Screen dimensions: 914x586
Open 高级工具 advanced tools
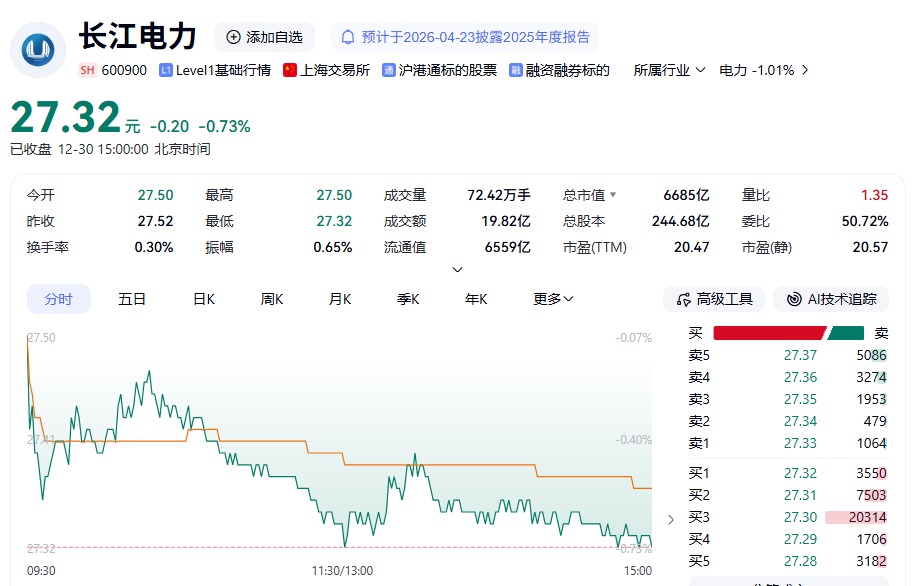point(714,299)
